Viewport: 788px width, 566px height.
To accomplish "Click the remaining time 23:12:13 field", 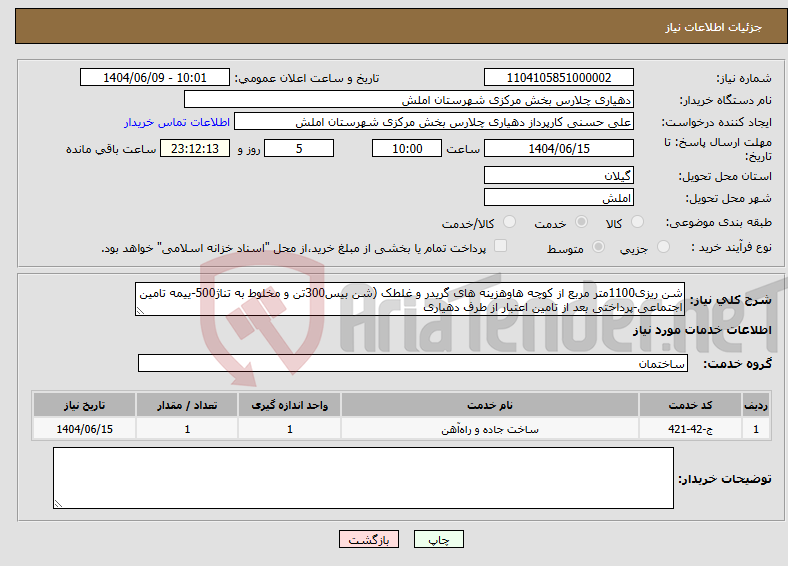I will click(x=195, y=148).
